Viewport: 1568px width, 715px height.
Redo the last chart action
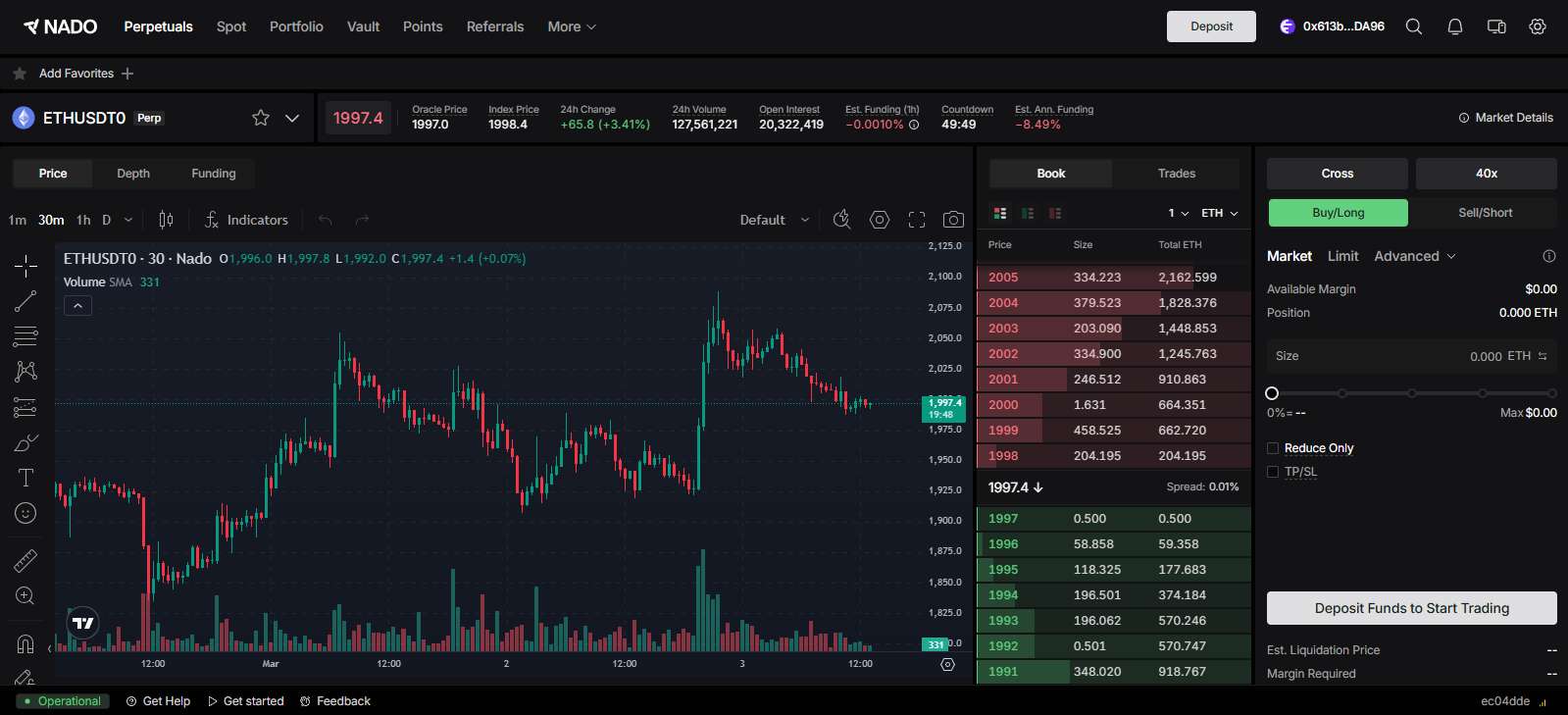(x=362, y=220)
